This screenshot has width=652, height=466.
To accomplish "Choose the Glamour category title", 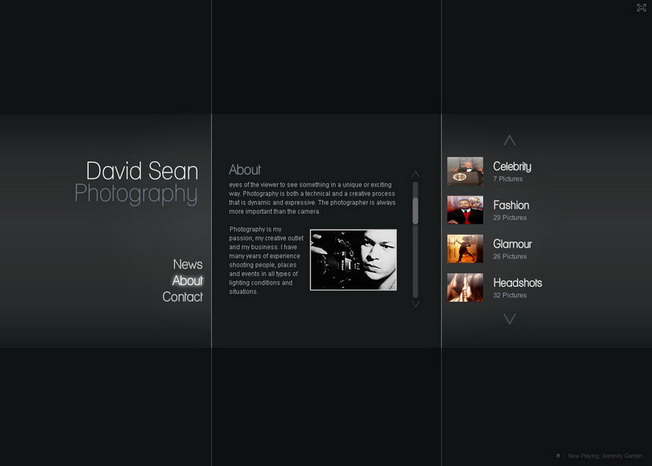I will [512, 244].
